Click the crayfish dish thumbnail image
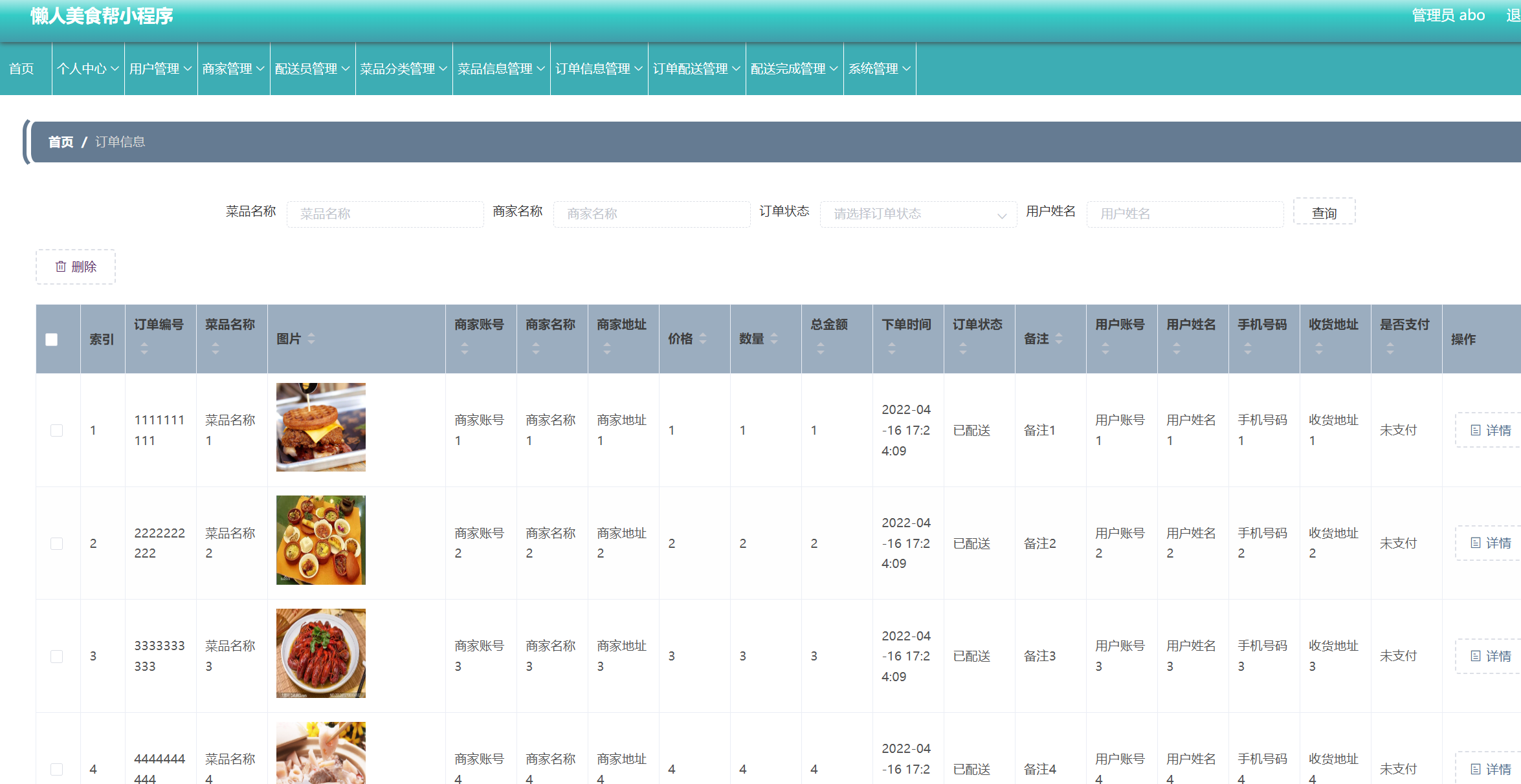 (320, 653)
